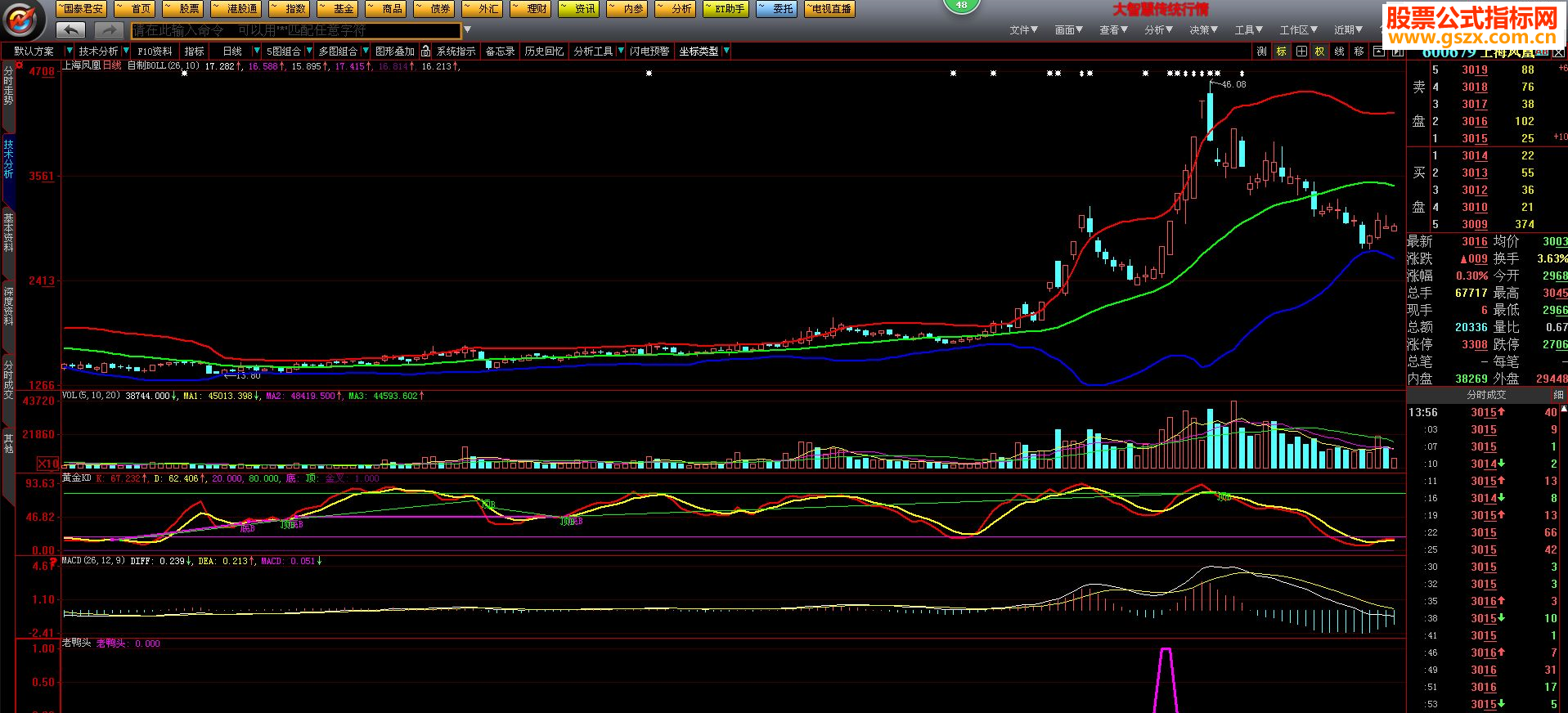Click the crosshair grid icon in chart toolbar
The width and height of the screenshot is (1568, 713).
pyautogui.click(x=1301, y=52)
